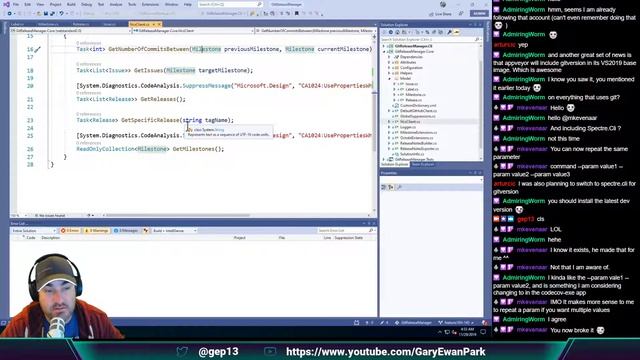
Task: Select OctokitExtensions.cs in Solution Explorer
Action: point(417,138)
